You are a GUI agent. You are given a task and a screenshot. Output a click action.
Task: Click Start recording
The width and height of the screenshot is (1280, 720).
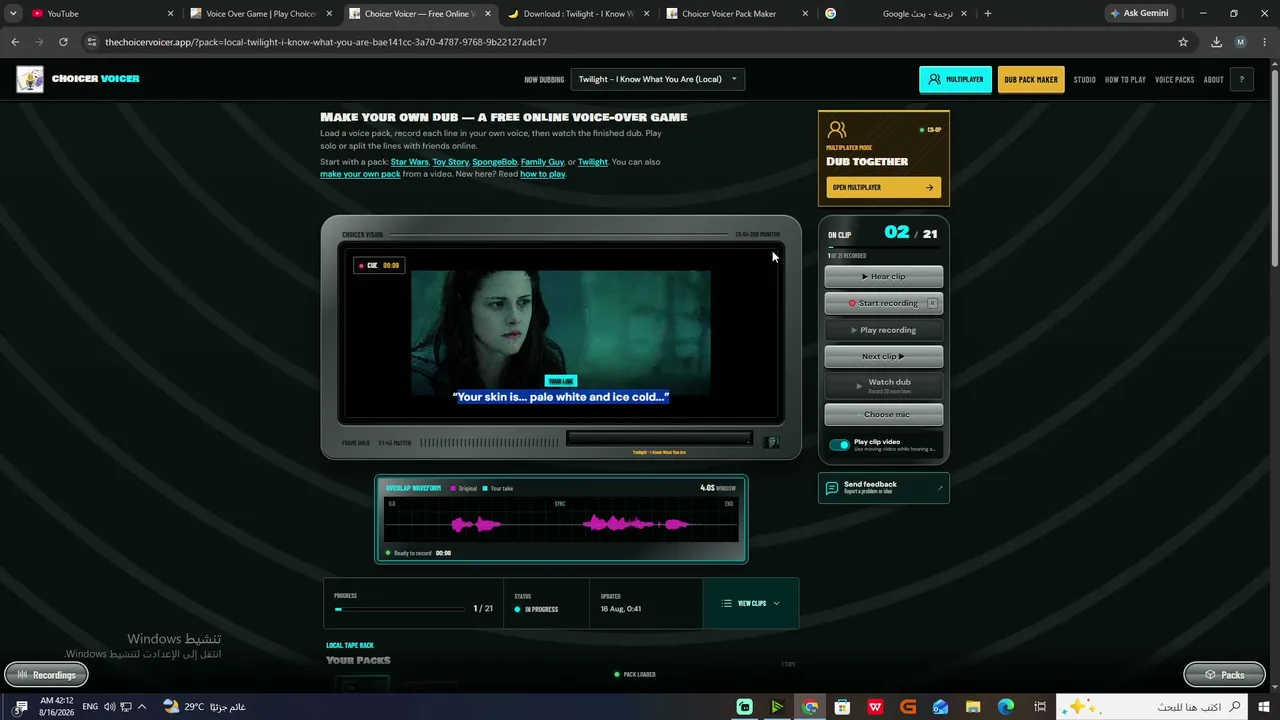pyautogui.click(x=883, y=303)
